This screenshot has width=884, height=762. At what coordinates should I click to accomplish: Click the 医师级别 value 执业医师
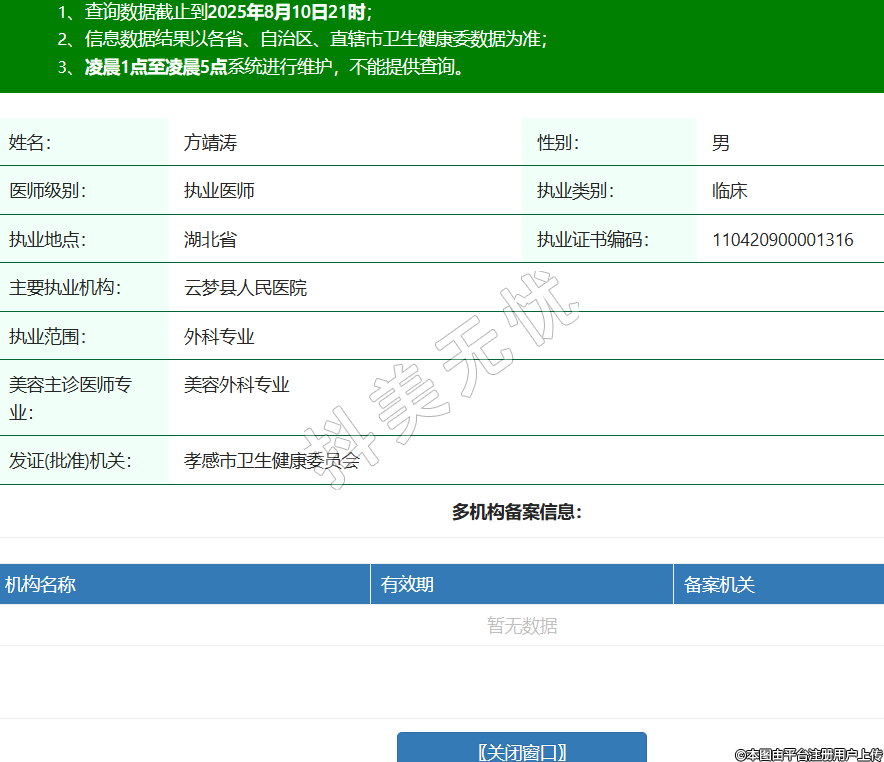click(219, 191)
